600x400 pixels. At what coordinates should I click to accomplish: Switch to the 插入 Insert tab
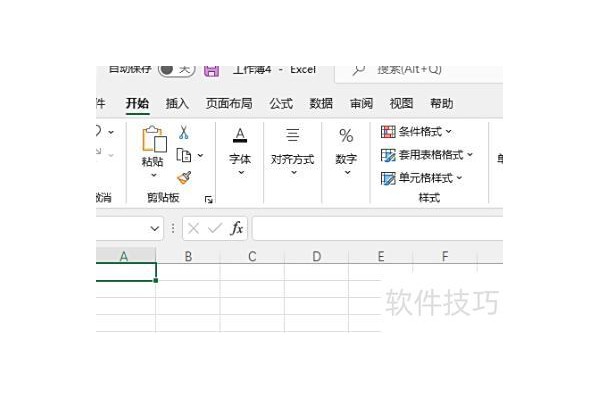tap(177, 104)
